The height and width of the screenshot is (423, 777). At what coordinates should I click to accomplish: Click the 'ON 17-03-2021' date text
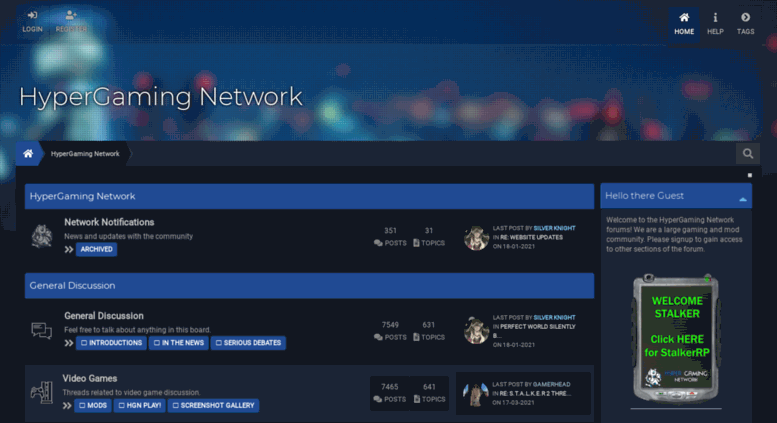(513, 403)
